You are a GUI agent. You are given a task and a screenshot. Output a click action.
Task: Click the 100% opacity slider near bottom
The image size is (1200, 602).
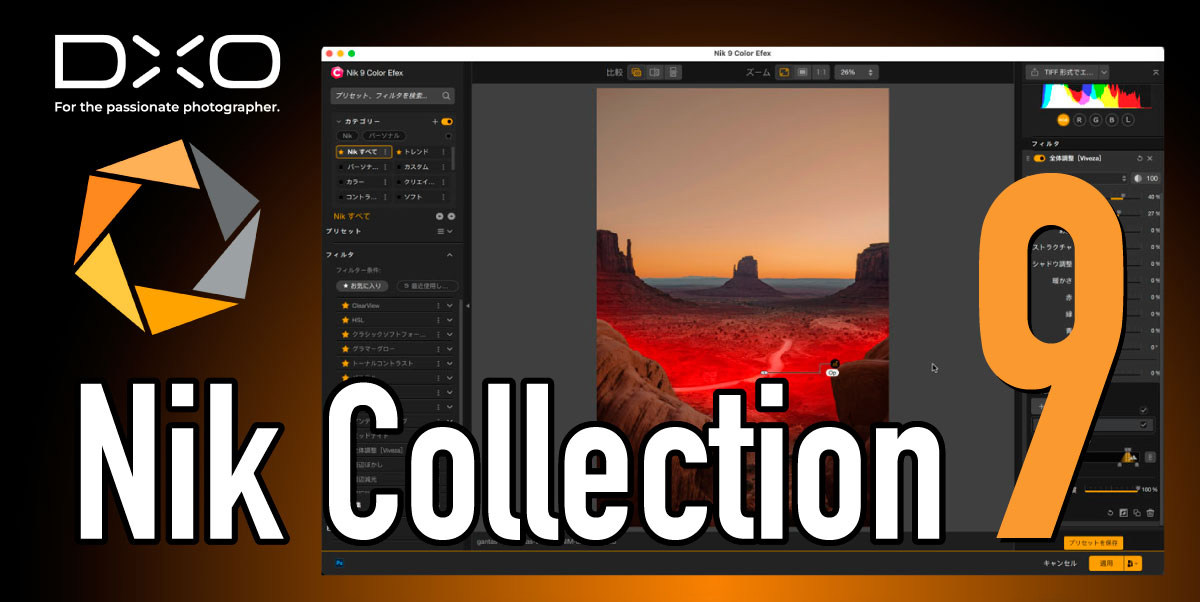coord(1112,489)
